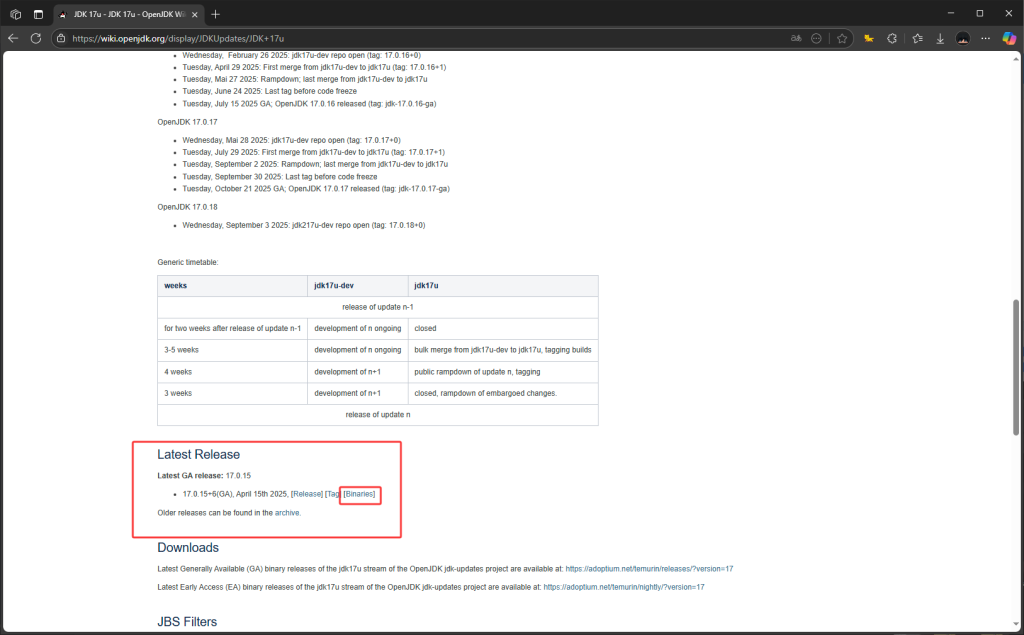Image resolution: width=1024 pixels, height=635 pixels.
Task: Click the 'jdk17u' table column header
Action: pyautogui.click(x=503, y=286)
